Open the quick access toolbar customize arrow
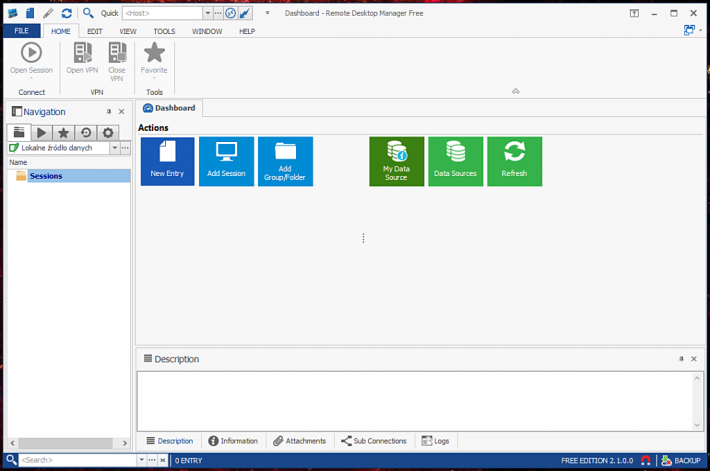710x471 pixels. point(267,13)
